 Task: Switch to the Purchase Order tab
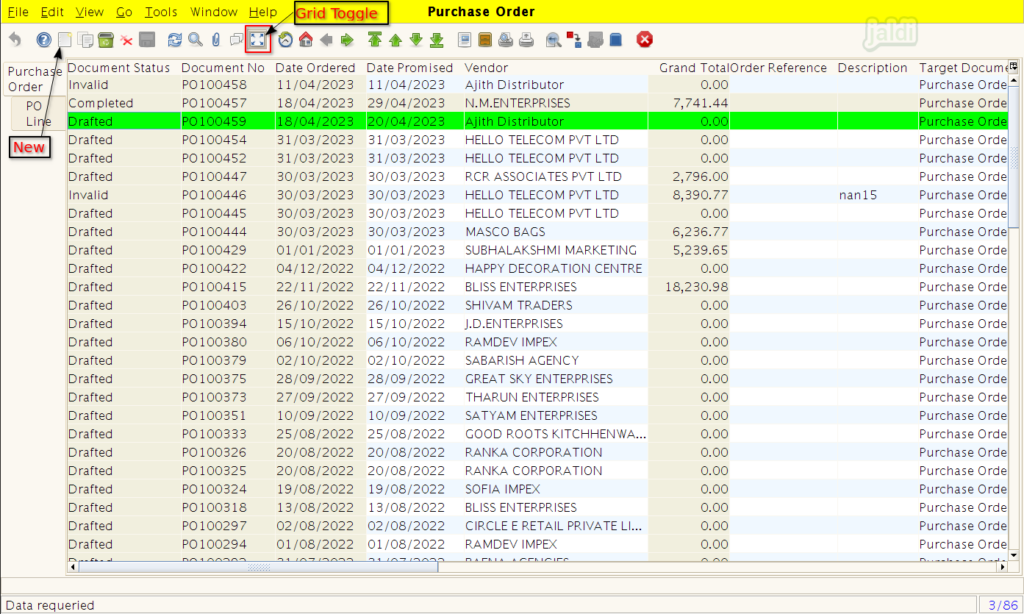pyautogui.click(x=34, y=79)
